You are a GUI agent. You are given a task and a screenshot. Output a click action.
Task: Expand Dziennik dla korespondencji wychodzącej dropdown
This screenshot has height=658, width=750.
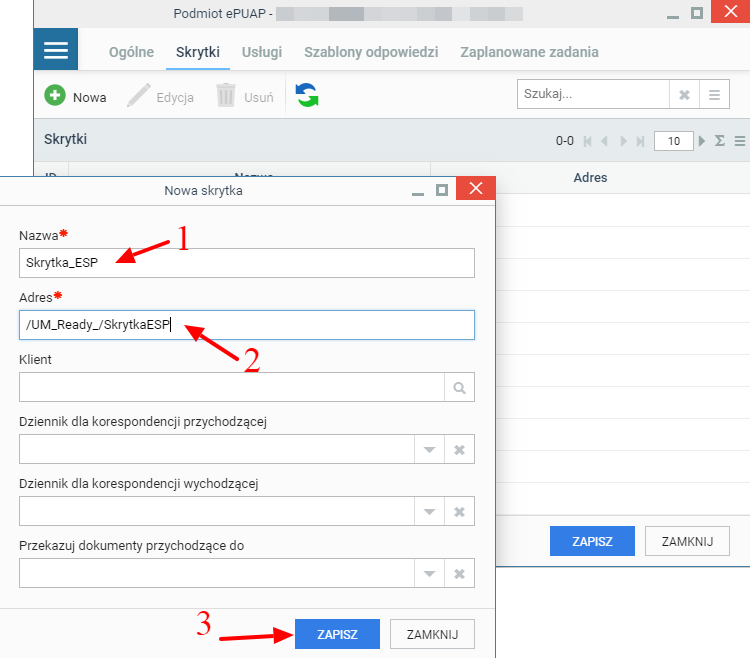[x=429, y=512]
